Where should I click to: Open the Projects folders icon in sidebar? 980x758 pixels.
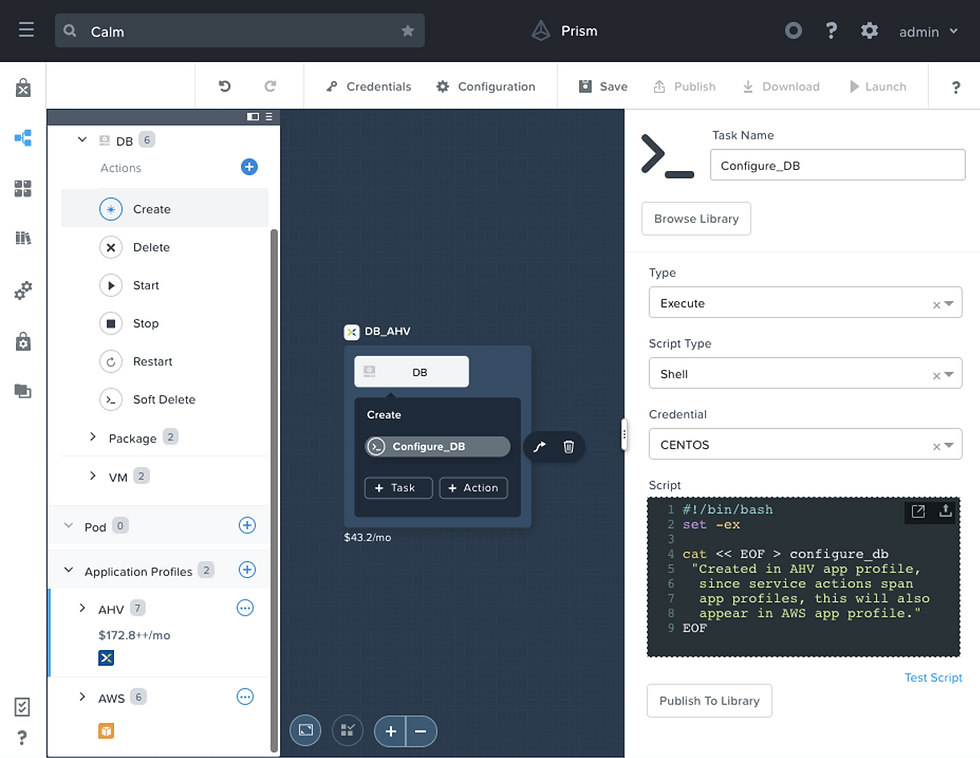pos(23,391)
